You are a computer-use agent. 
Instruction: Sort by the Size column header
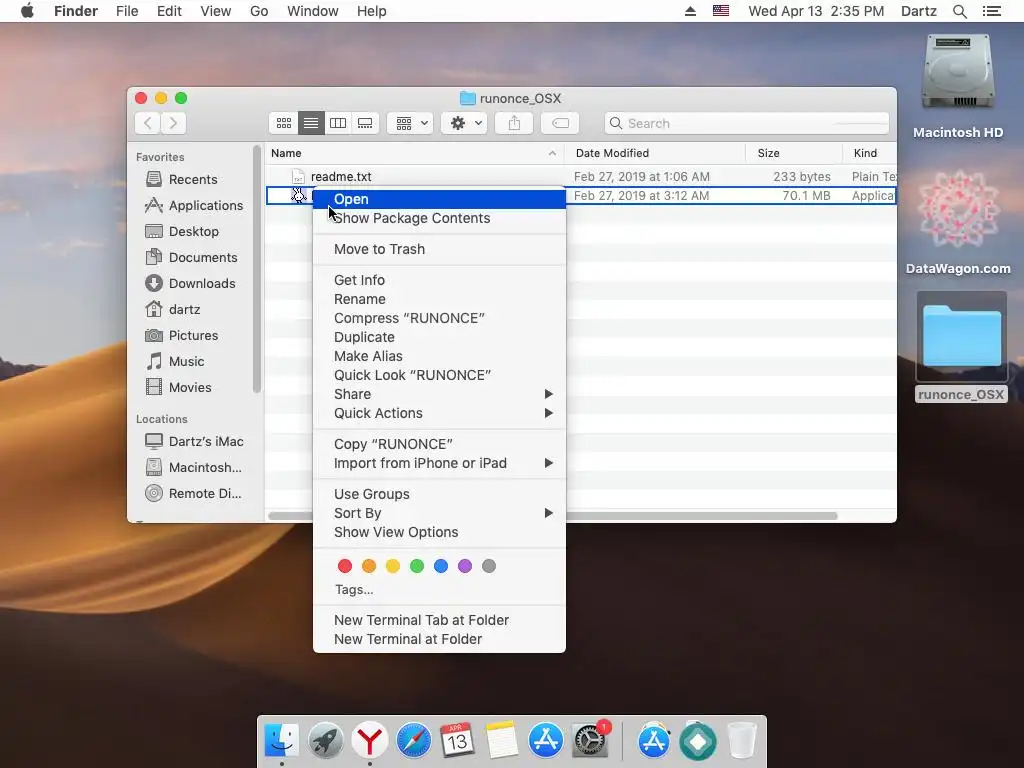(794, 153)
